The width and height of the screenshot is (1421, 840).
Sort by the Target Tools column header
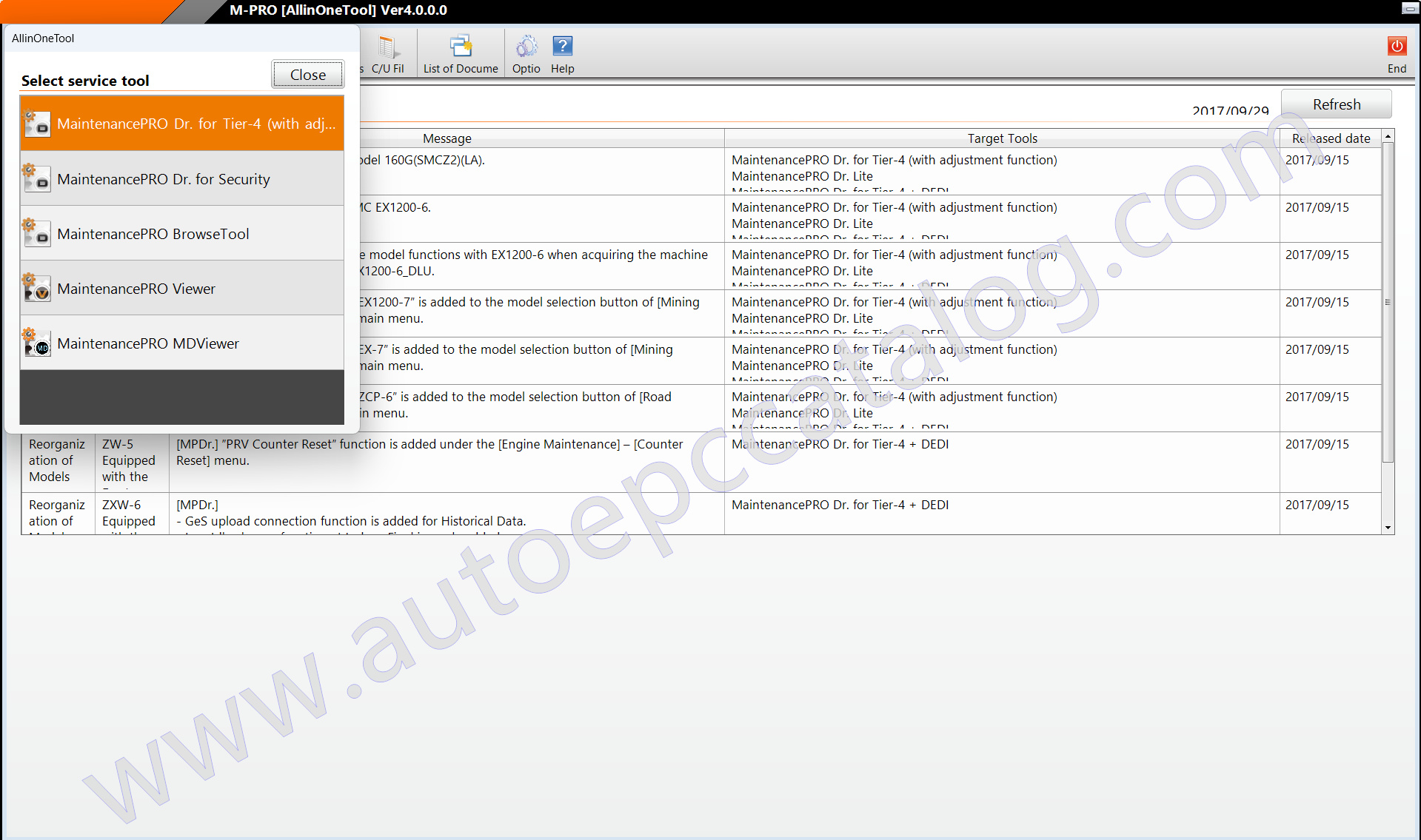pos(1002,138)
